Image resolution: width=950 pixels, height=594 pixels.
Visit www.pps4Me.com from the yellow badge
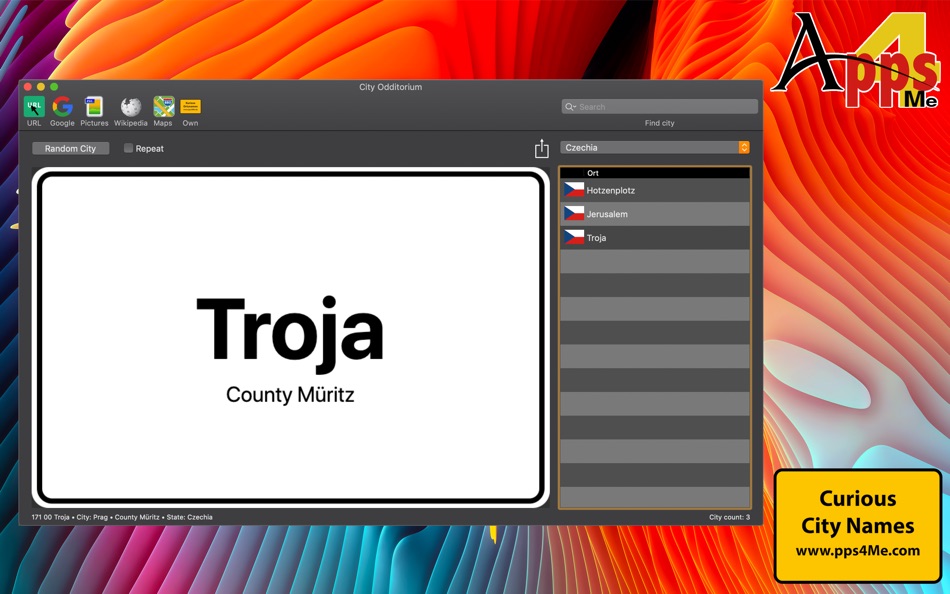click(x=859, y=550)
